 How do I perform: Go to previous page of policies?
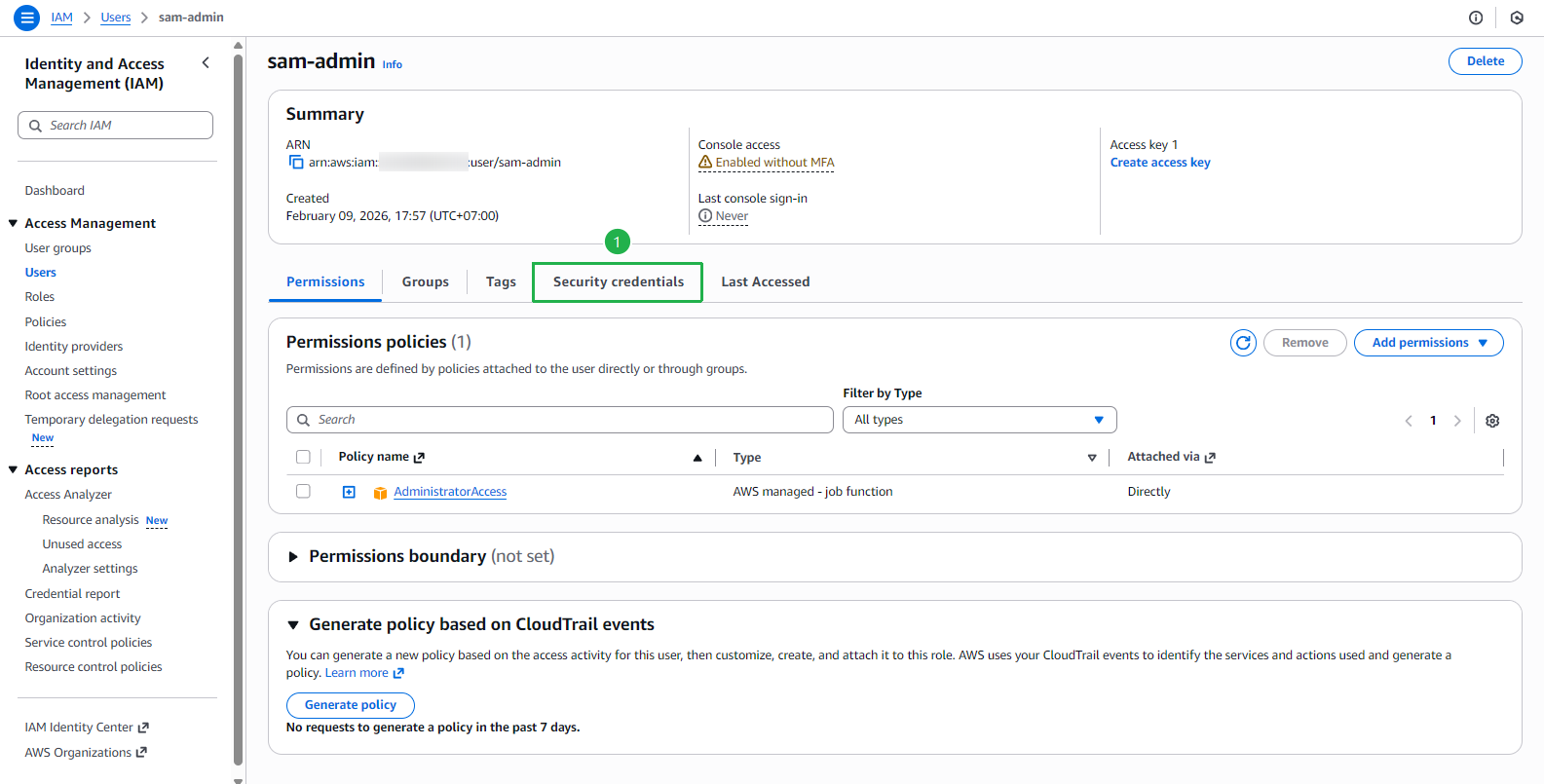pyautogui.click(x=1409, y=421)
